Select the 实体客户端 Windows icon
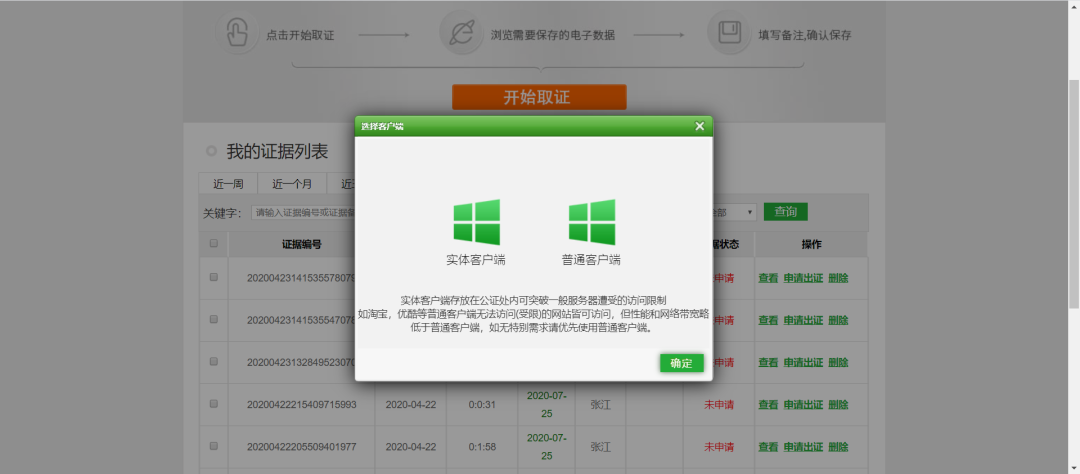Viewport: 1080px width, 474px height. 477,222
